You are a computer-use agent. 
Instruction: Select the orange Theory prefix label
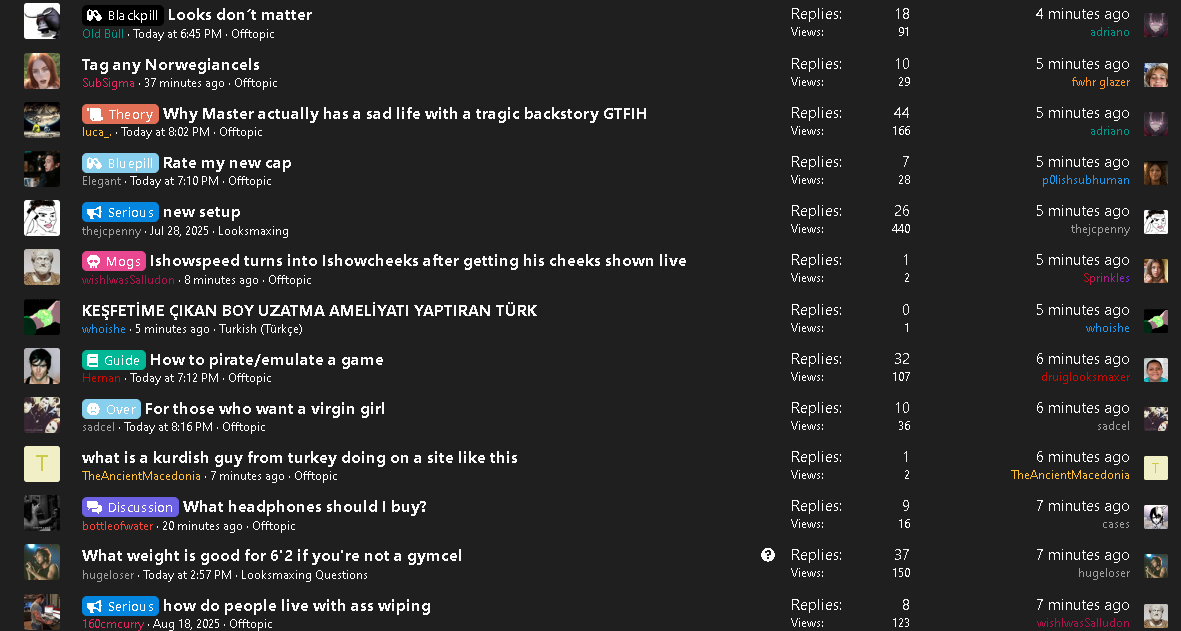click(121, 114)
